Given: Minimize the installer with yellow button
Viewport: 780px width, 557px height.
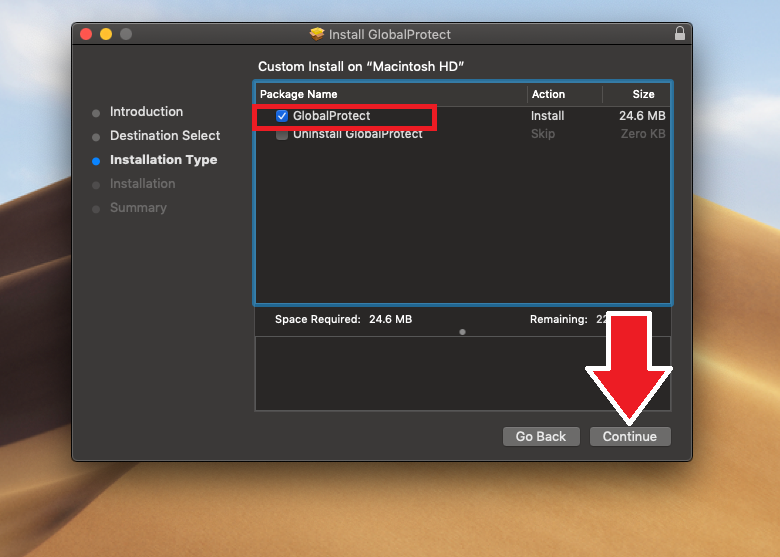Looking at the screenshot, I should [106, 34].
